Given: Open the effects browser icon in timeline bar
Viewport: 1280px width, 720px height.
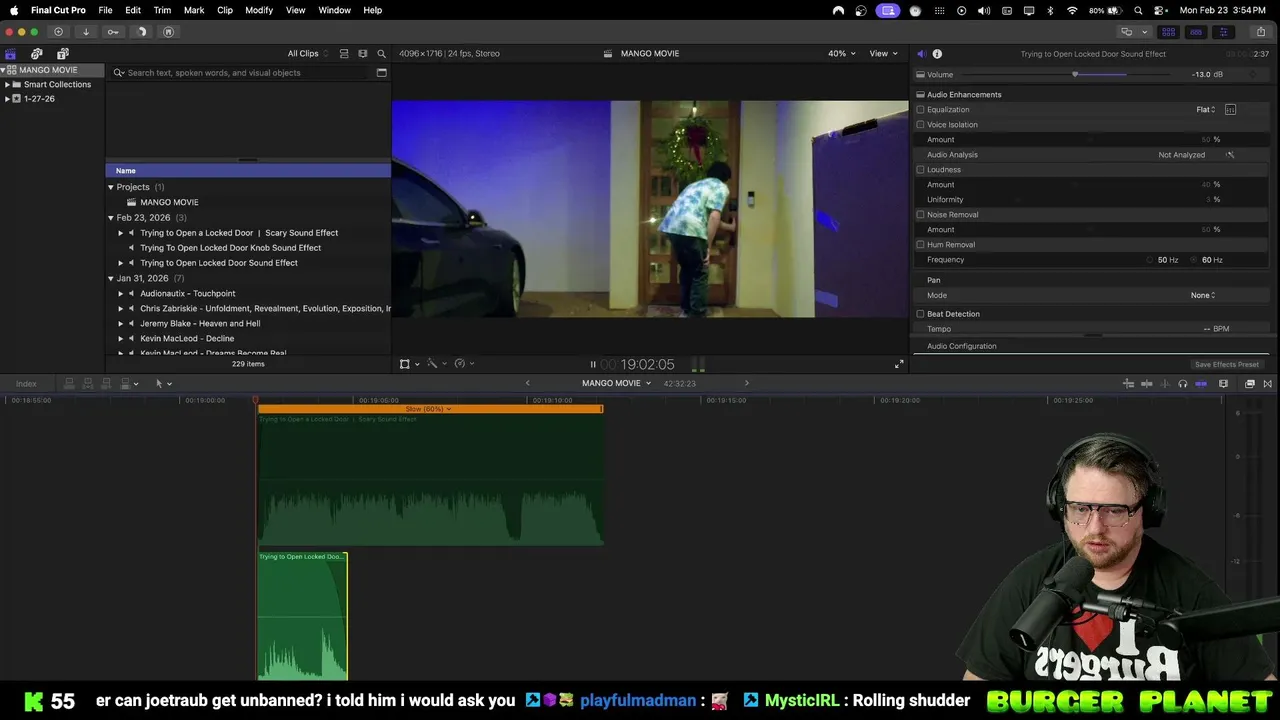Looking at the screenshot, I should pyautogui.click(x=1249, y=384).
